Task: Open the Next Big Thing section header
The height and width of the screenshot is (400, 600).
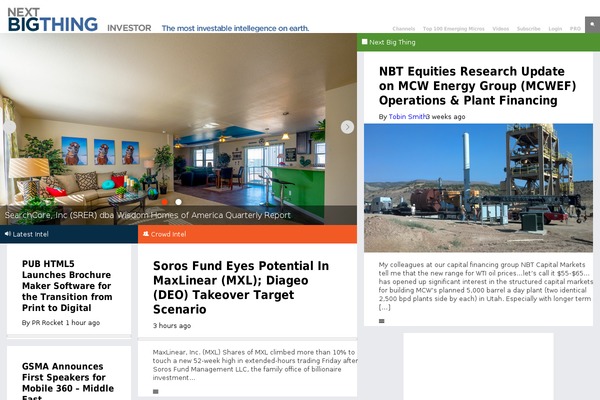Action: point(478,42)
